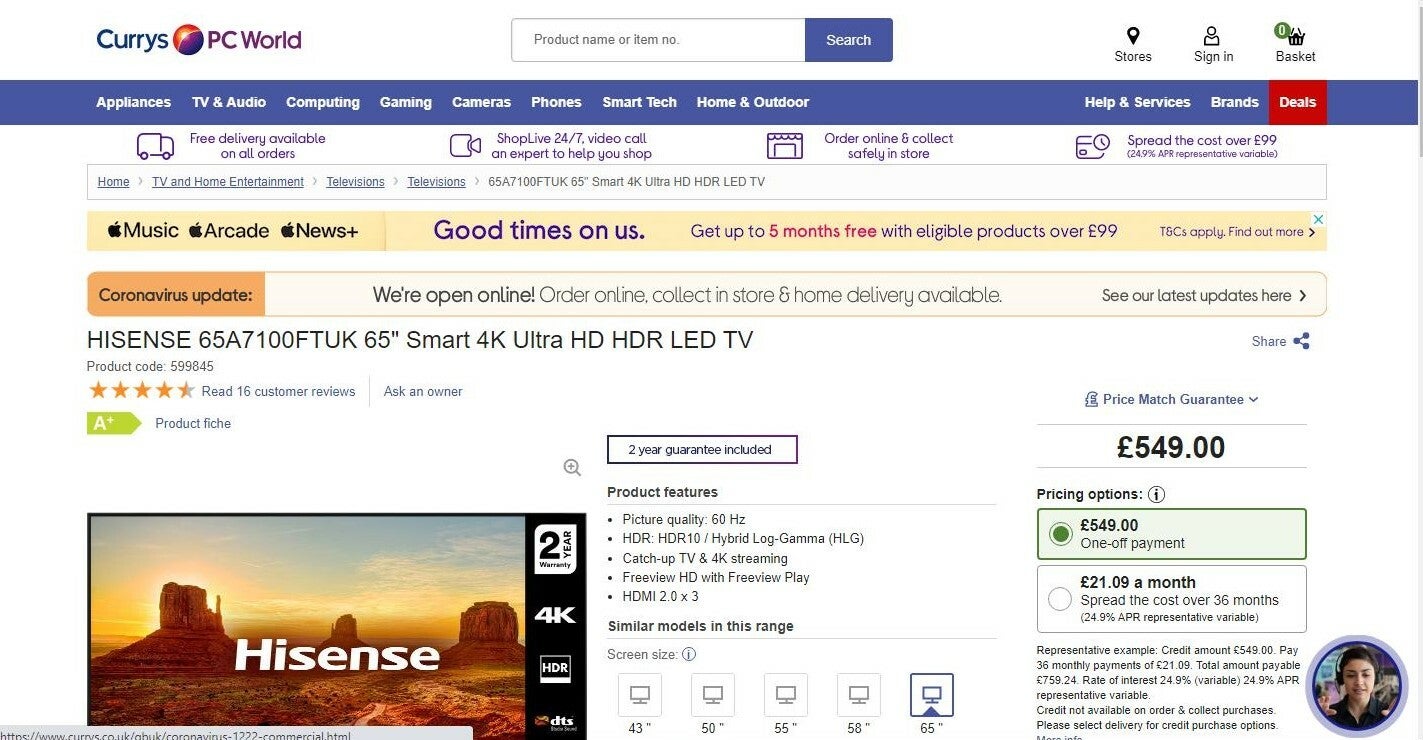
Task: Click the ad choices icon on Apple banner
Action: point(1319,219)
